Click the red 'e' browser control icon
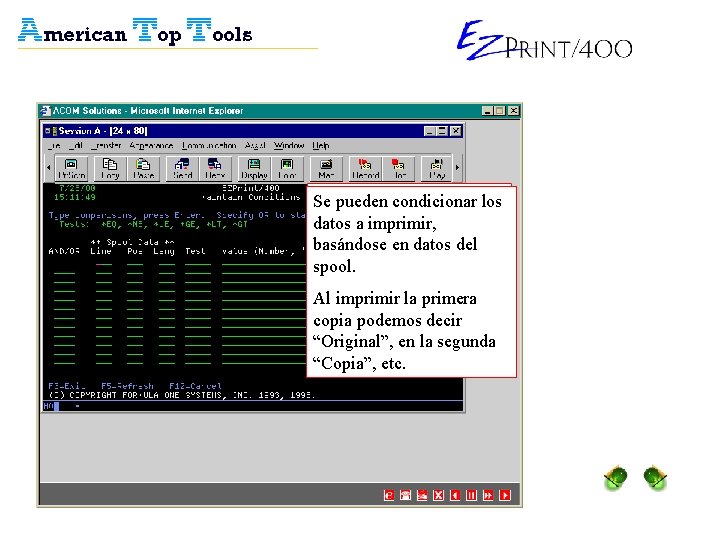 pyautogui.click(x=389, y=495)
